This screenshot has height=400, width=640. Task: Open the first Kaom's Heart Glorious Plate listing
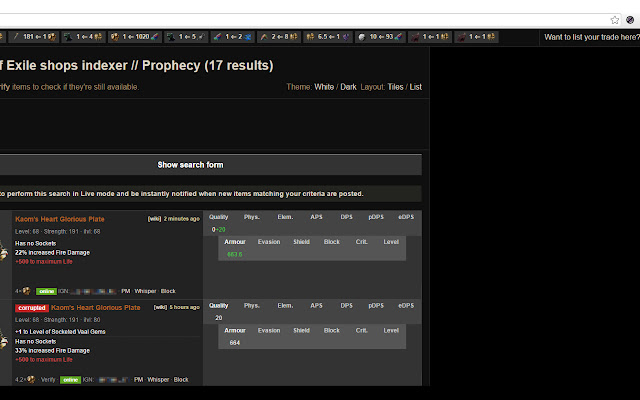[60, 219]
